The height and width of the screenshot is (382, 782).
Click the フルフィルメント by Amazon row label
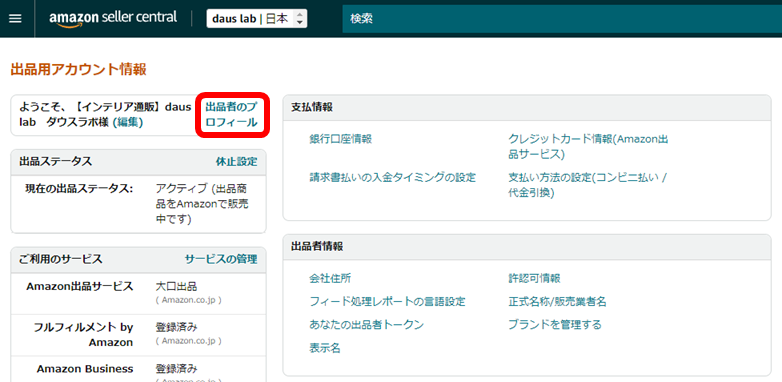coord(83,335)
